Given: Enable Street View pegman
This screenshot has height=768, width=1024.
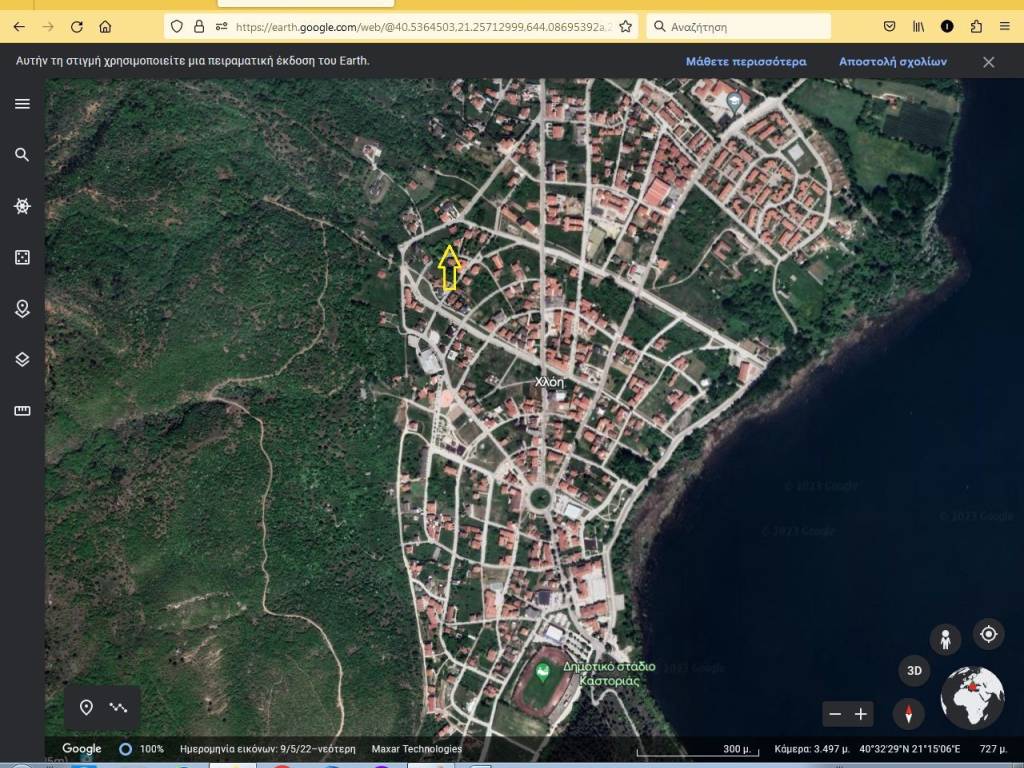Looking at the screenshot, I should click(944, 638).
